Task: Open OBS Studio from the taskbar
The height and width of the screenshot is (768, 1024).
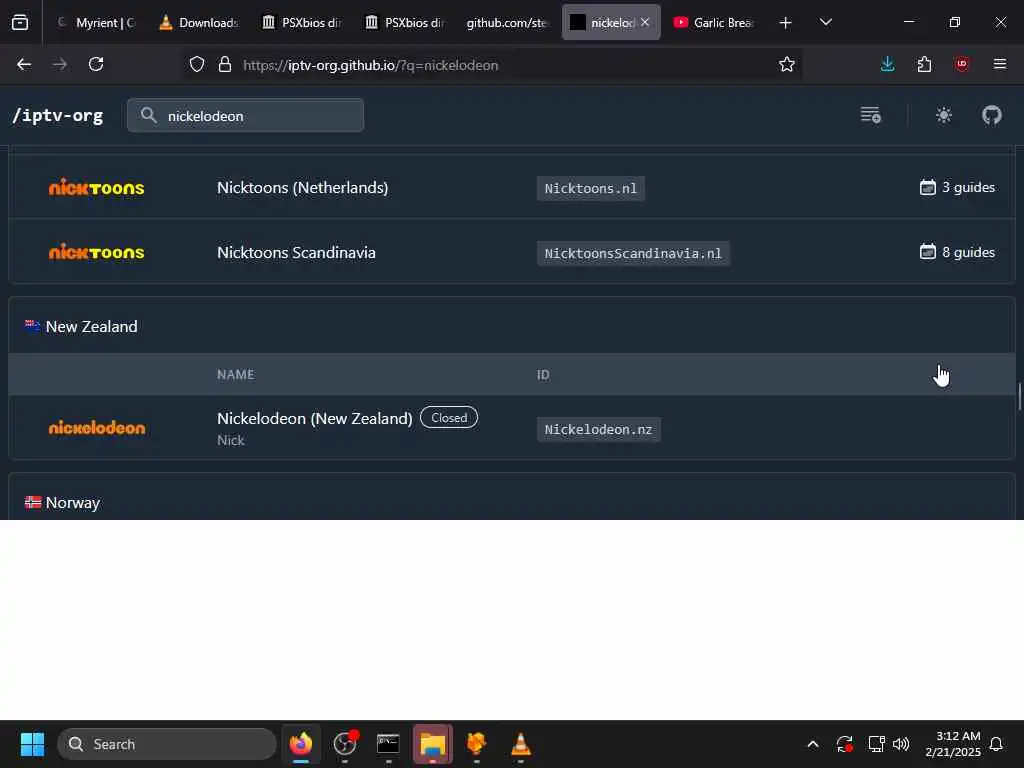Action: point(345,744)
